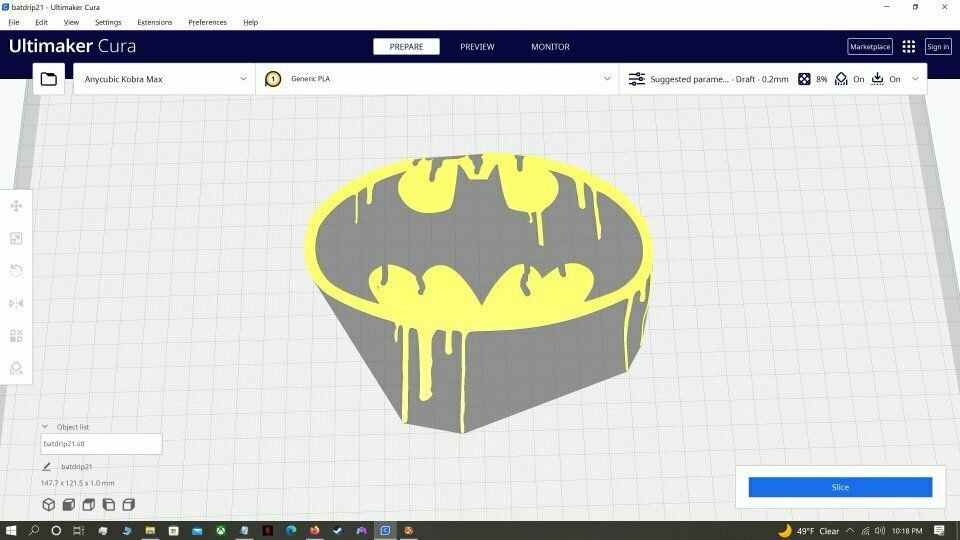Click the 147.7 x 121.5 x 1.0 mm dimensions
This screenshot has width=960, height=540.
(77, 483)
